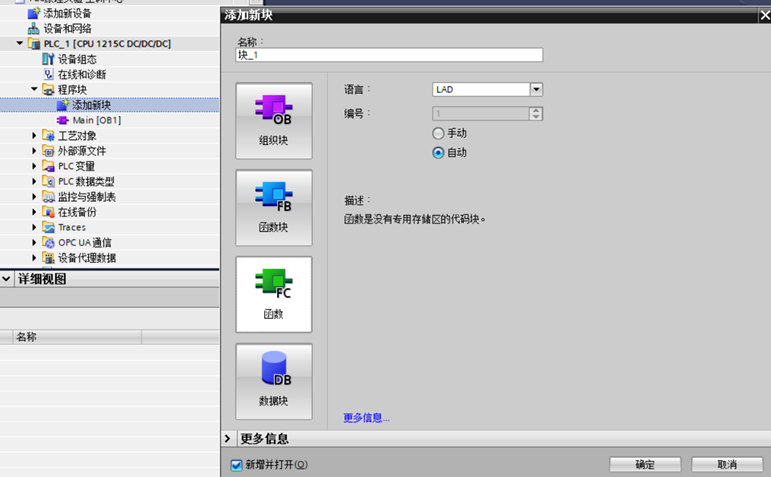Click the Main [OB1] block icon
Viewport: 771px width, 477px height.
click(63, 120)
